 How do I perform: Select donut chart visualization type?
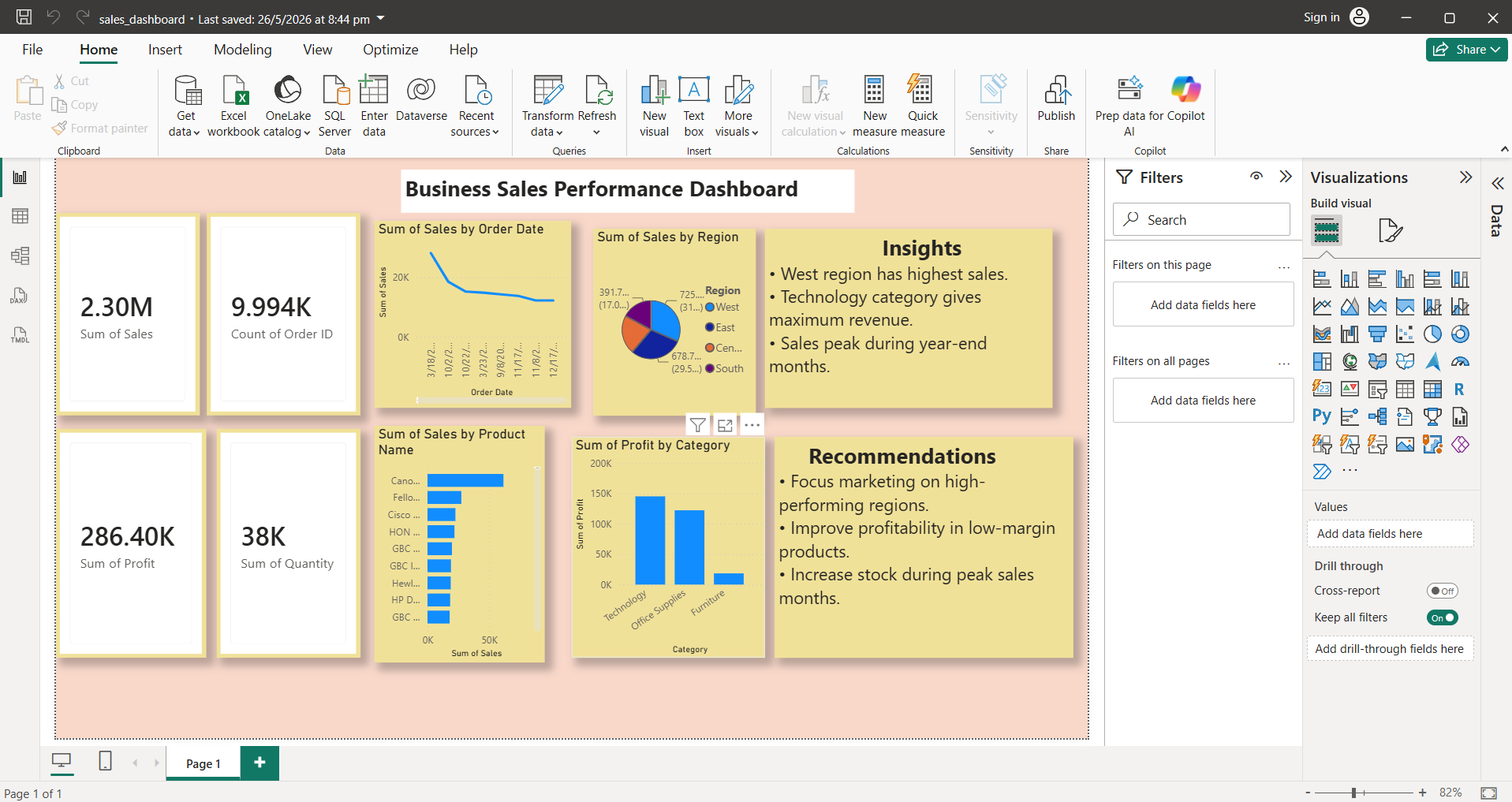click(x=1460, y=334)
